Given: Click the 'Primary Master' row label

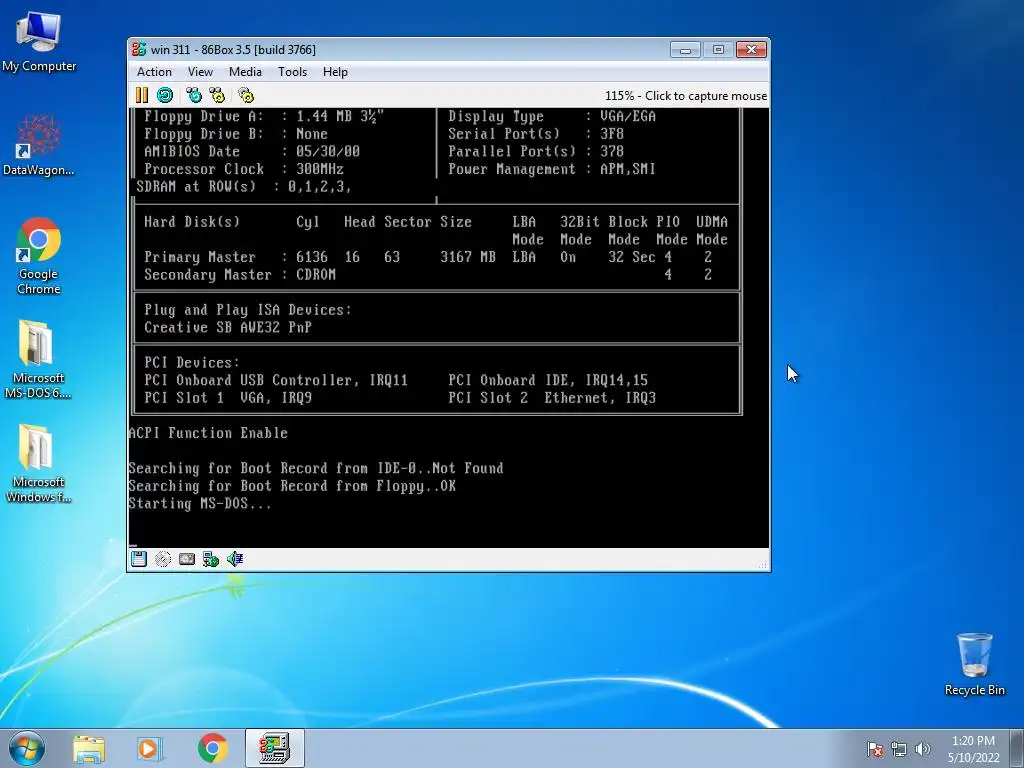Looking at the screenshot, I should pyautogui.click(x=199, y=257).
